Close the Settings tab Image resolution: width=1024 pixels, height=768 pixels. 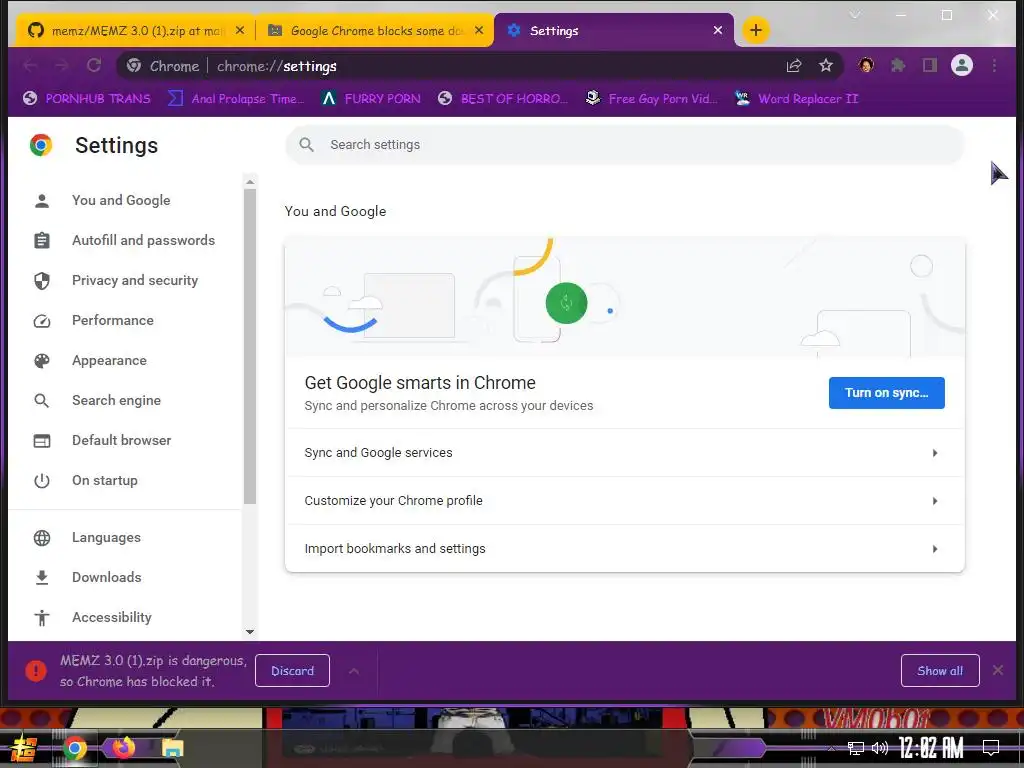pos(718,30)
